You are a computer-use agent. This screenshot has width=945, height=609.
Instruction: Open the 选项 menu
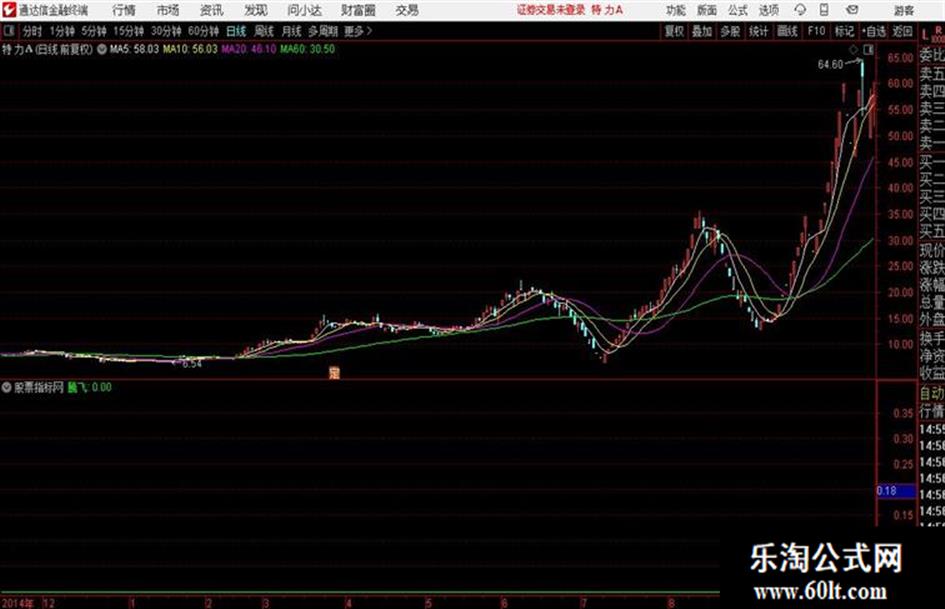[768, 10]
